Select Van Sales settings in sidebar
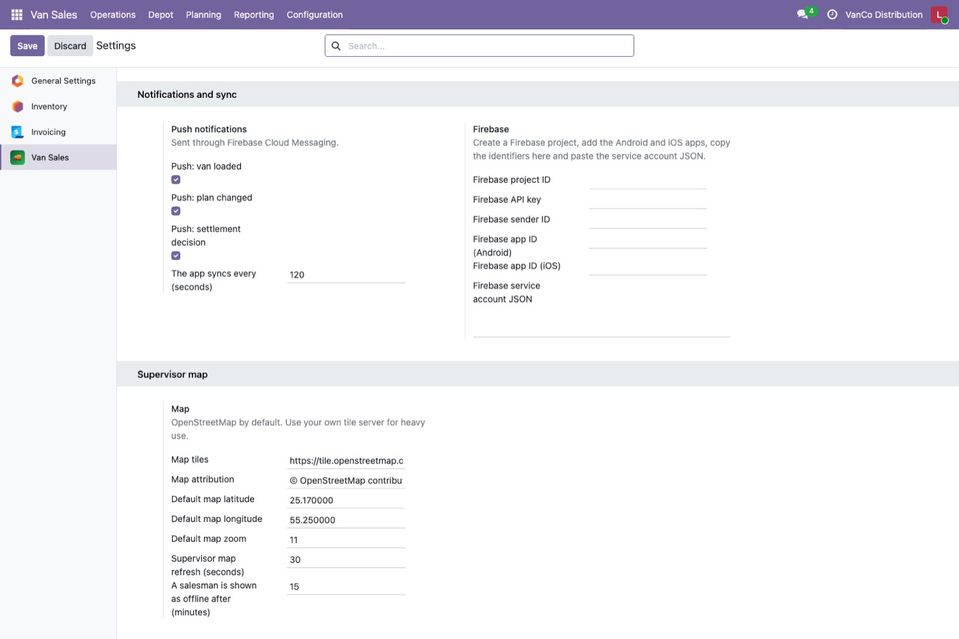This screenshot has width=959, height=639. point(58,158)
